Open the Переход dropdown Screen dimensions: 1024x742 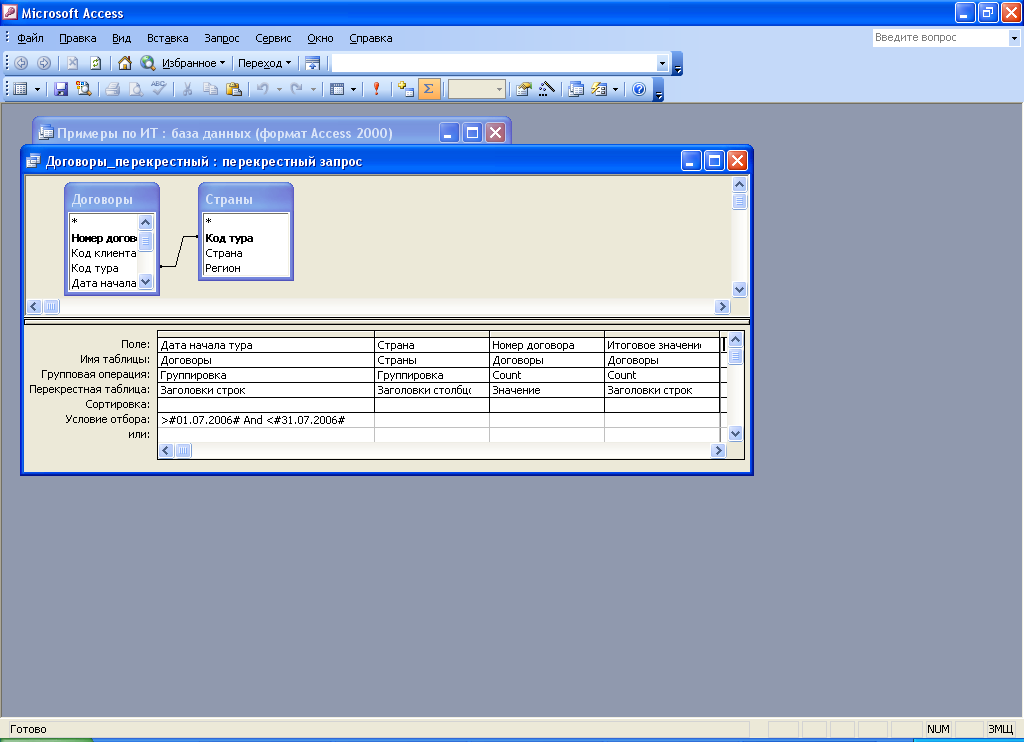pyautogui.click(x=264, y=63)
